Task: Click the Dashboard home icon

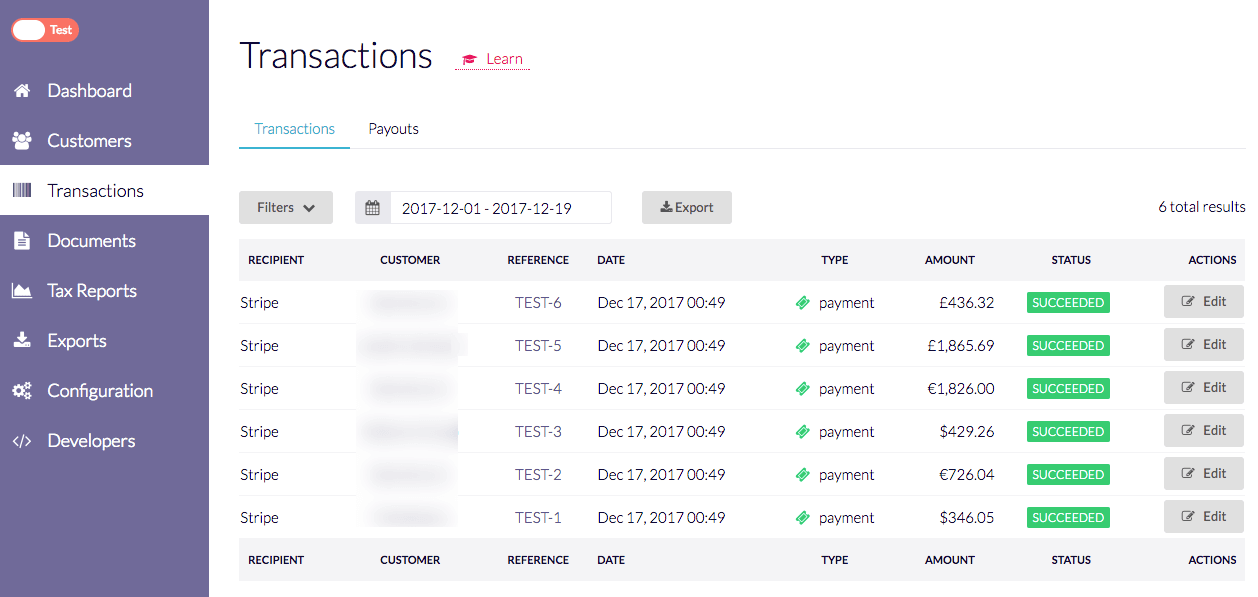Action: tap(21, 91)
